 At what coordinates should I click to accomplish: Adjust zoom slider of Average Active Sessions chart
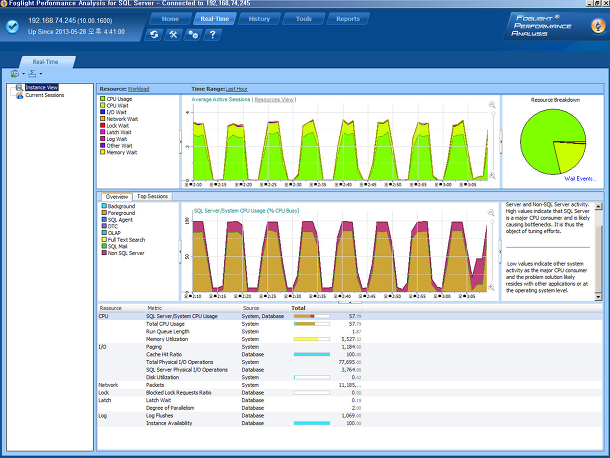[493, 114]
